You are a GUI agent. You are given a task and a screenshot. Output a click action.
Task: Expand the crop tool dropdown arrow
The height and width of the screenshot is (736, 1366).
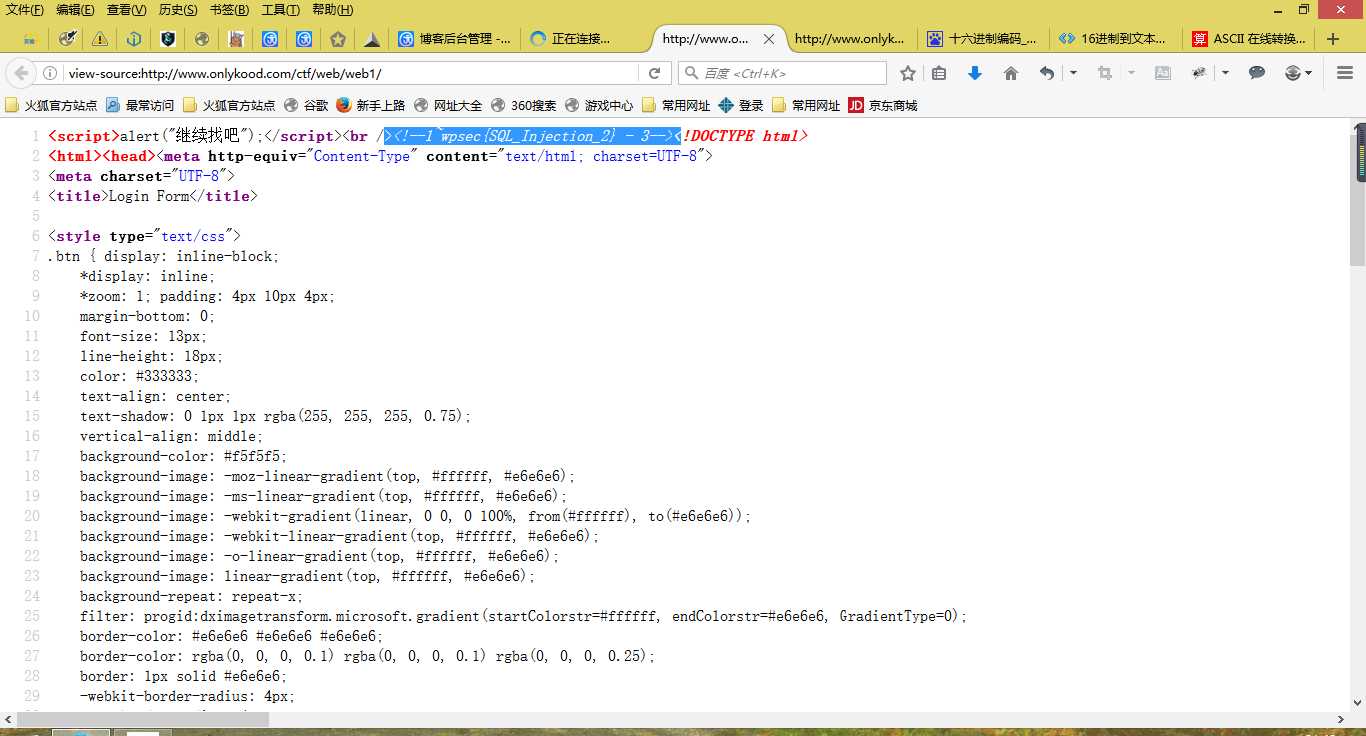tap(1131, 73)
